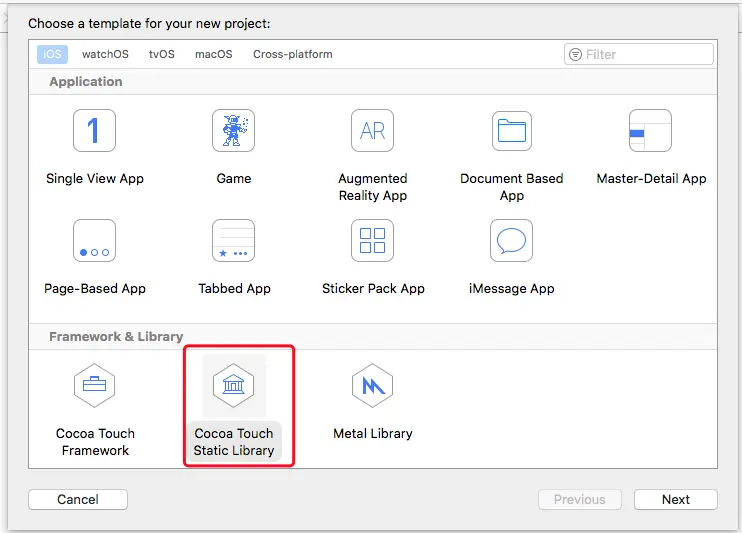Click the Document Based App label
This screenshot has height=533, width=742.
[512, 187]
